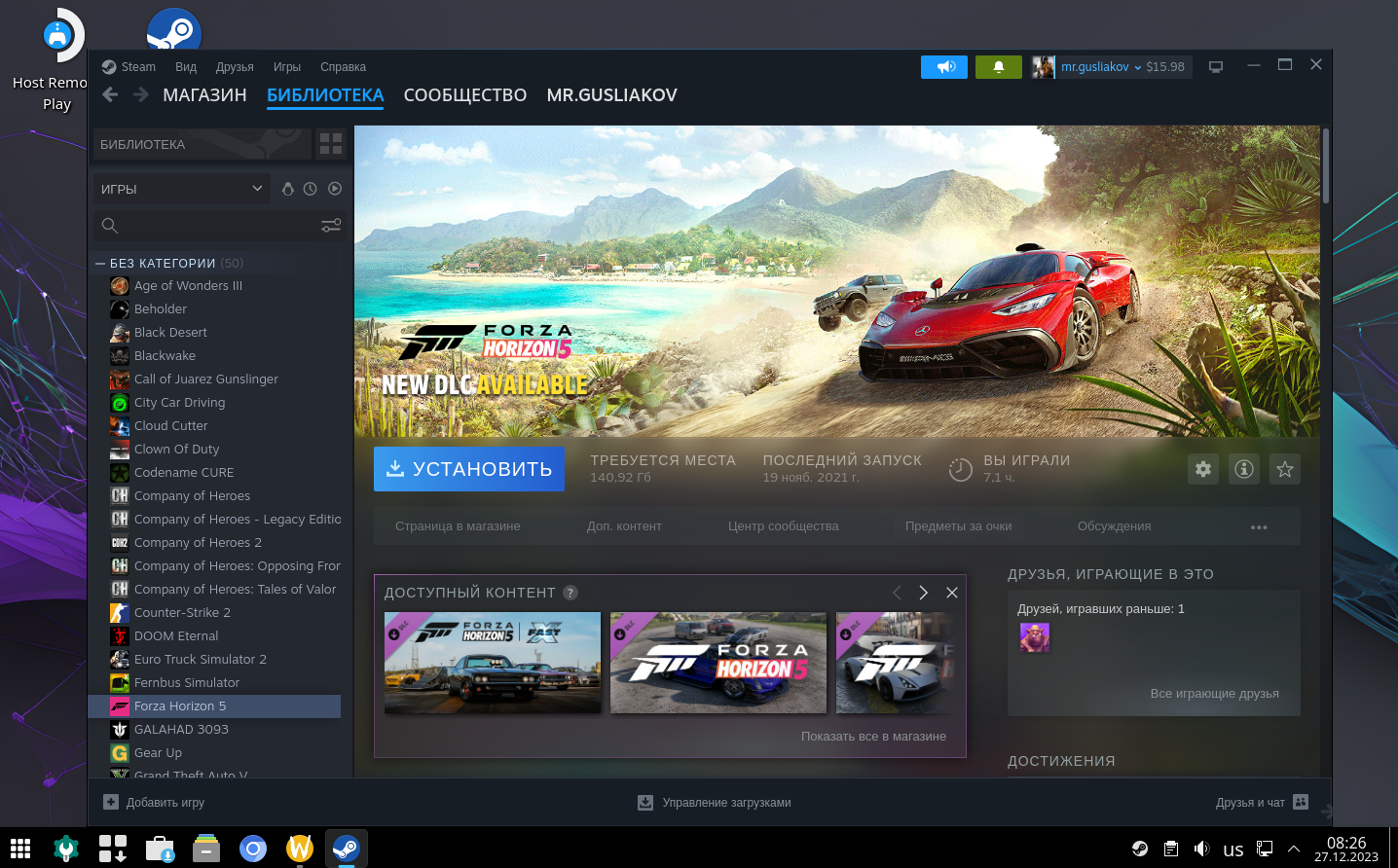Viewport: 1398px width, 868px height.
Task: Go back with the left arrow
Action: click(x=110, y=94)
